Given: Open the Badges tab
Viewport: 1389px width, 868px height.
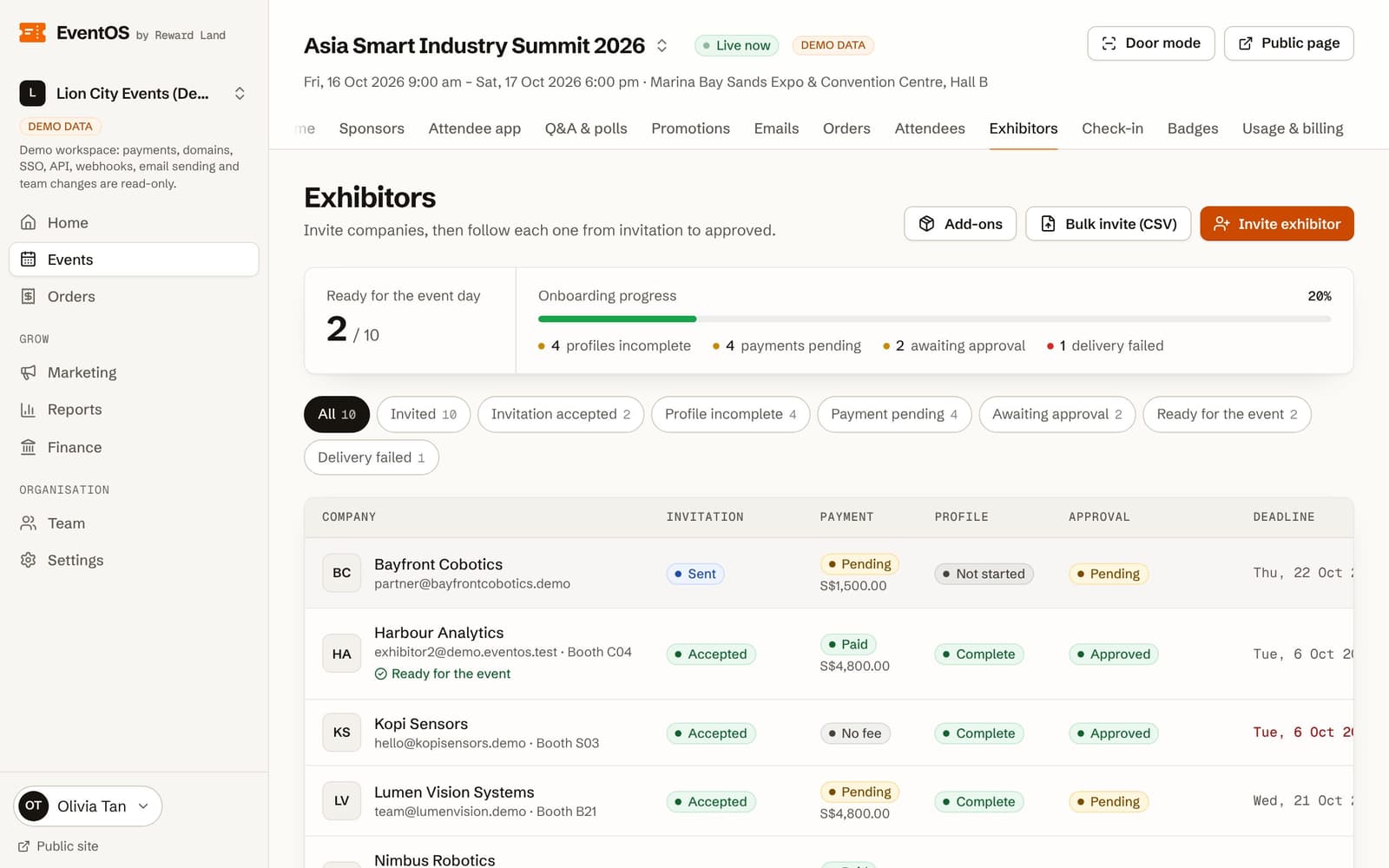Looking at the screenshot, I should pyautogui.click(x=1193, y=128).
